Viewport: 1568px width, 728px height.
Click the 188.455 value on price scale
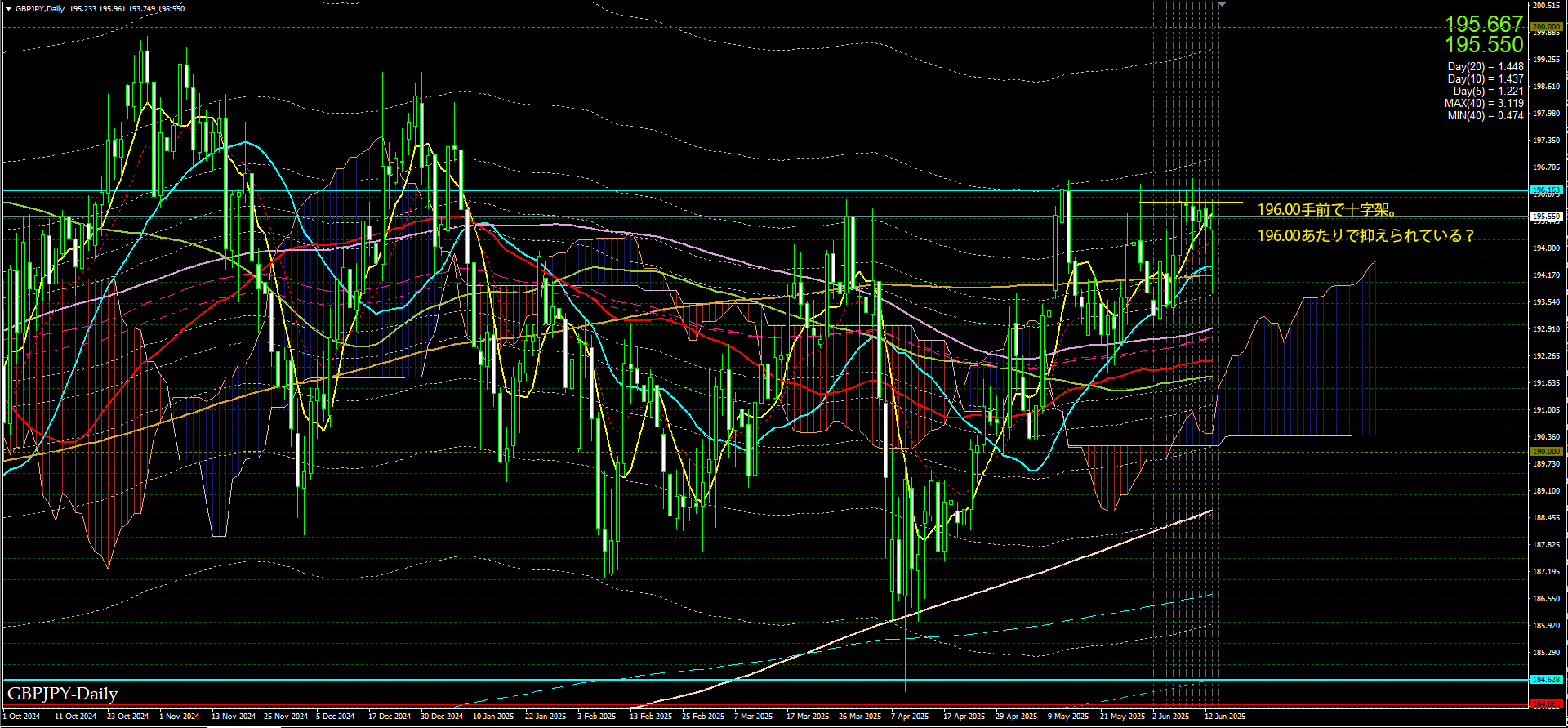[1546, 518]
